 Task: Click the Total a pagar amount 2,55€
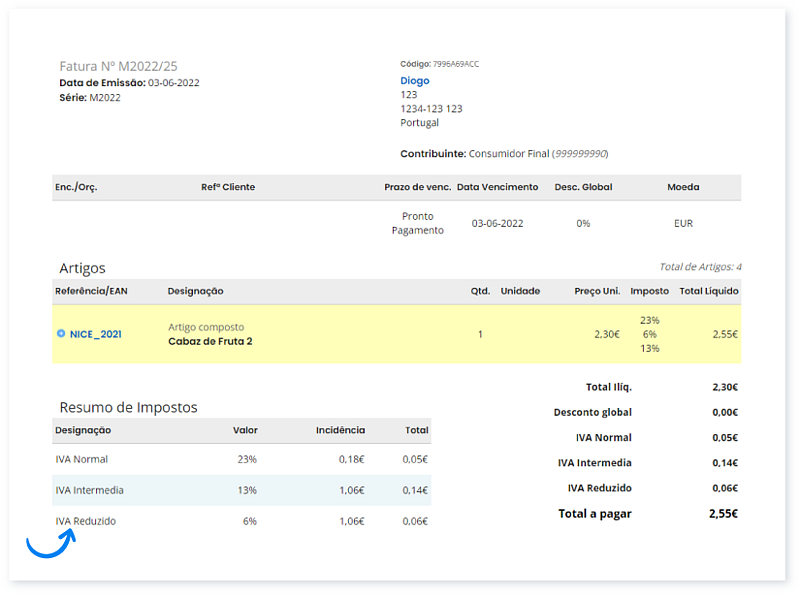(721, 514)
